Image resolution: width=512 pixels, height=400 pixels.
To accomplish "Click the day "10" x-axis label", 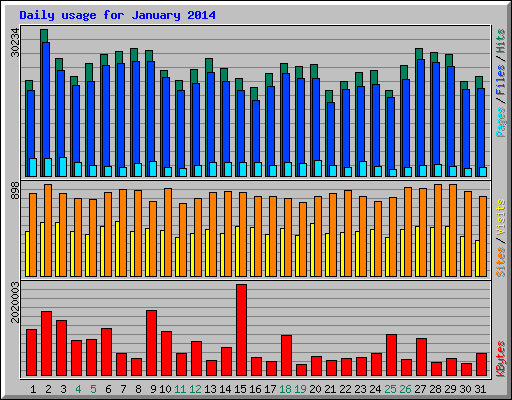I will [x=165, y=389].
